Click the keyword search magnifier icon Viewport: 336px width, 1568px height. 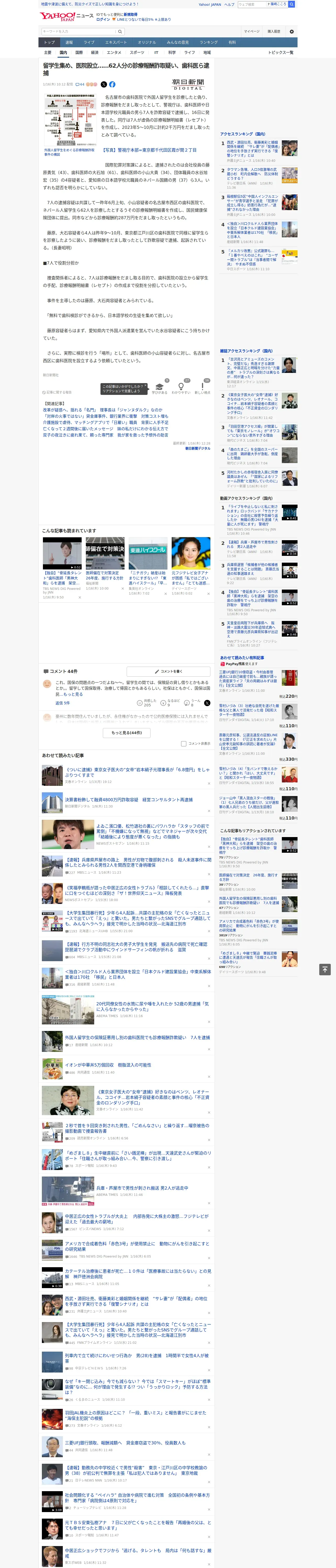120,32
